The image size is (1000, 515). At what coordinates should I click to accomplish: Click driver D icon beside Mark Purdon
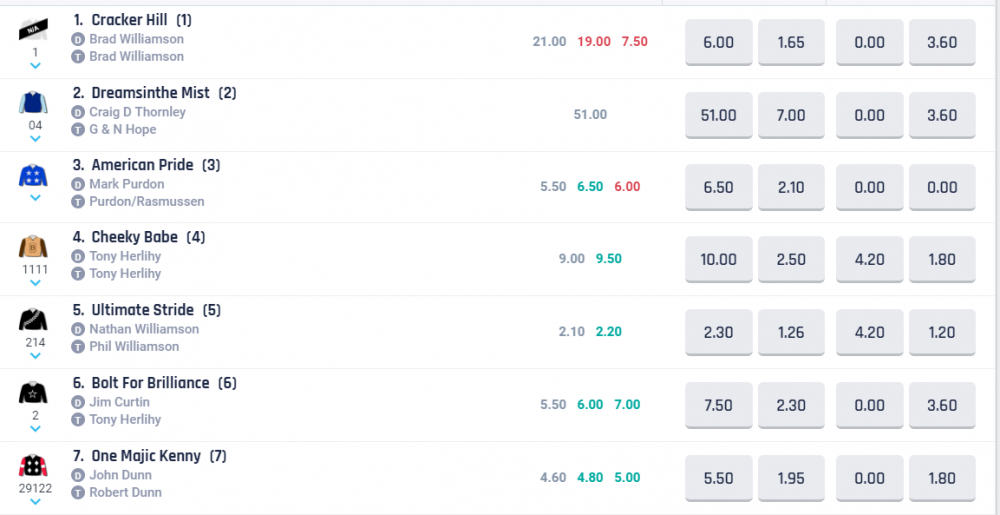point(78,184)
